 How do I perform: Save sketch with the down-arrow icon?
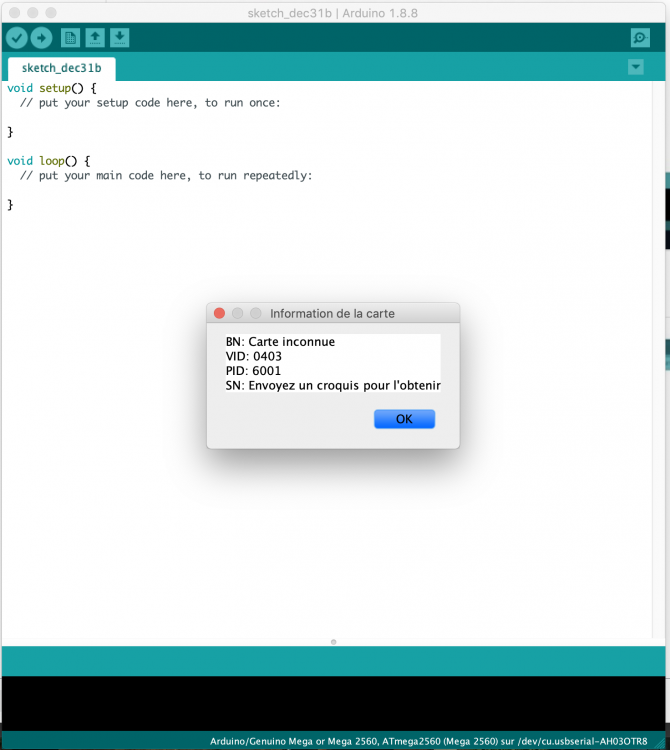pyautogui.click(x=120, y=37)
